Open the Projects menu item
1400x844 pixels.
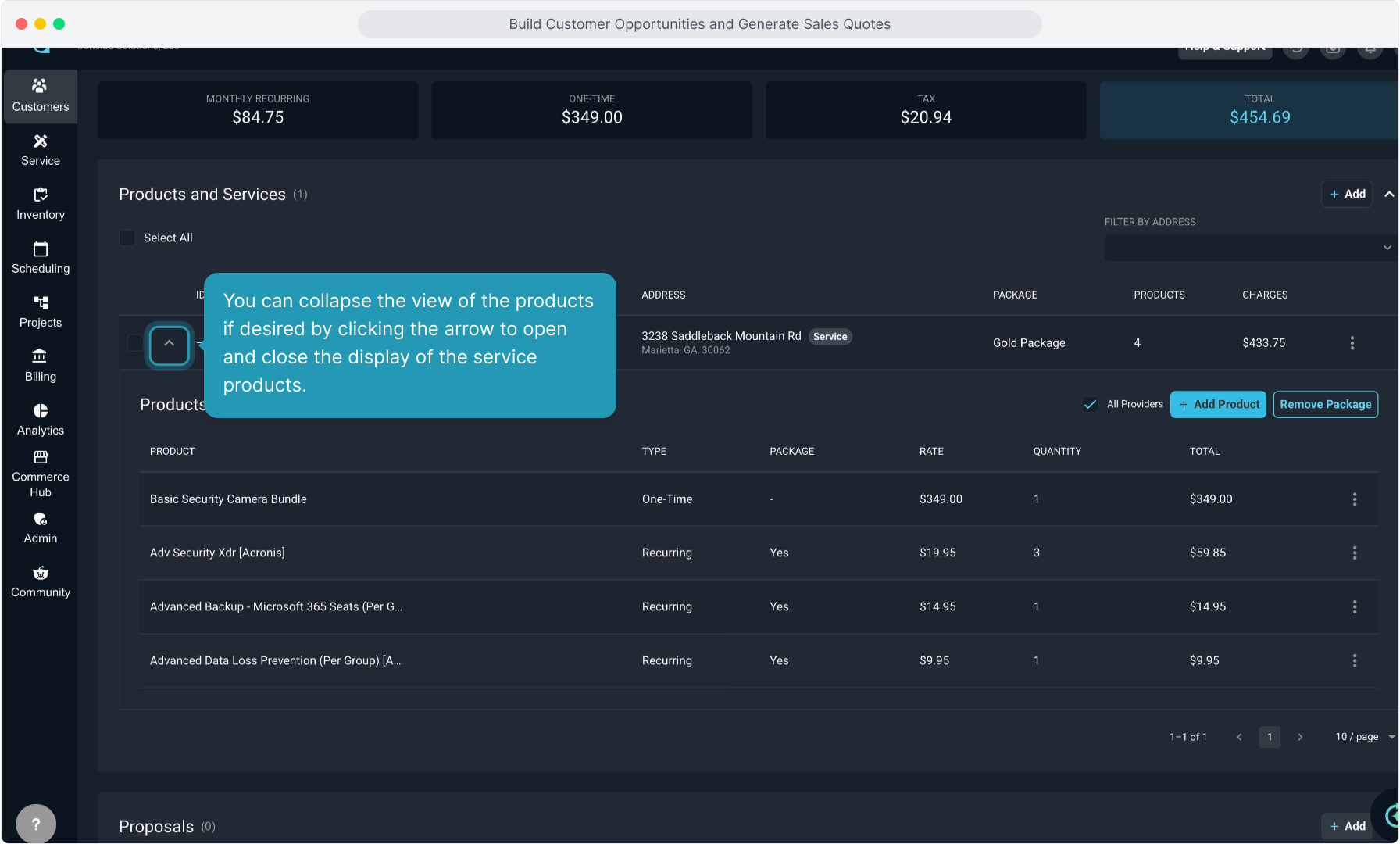[41, 311]
